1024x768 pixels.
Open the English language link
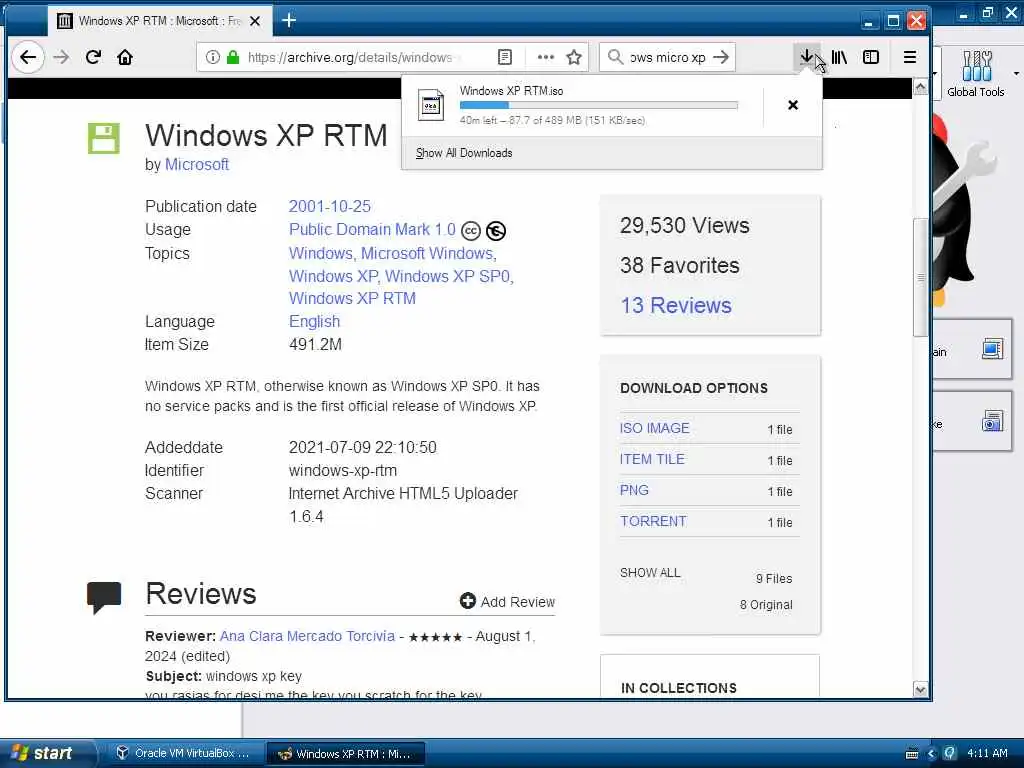[314, 322]
